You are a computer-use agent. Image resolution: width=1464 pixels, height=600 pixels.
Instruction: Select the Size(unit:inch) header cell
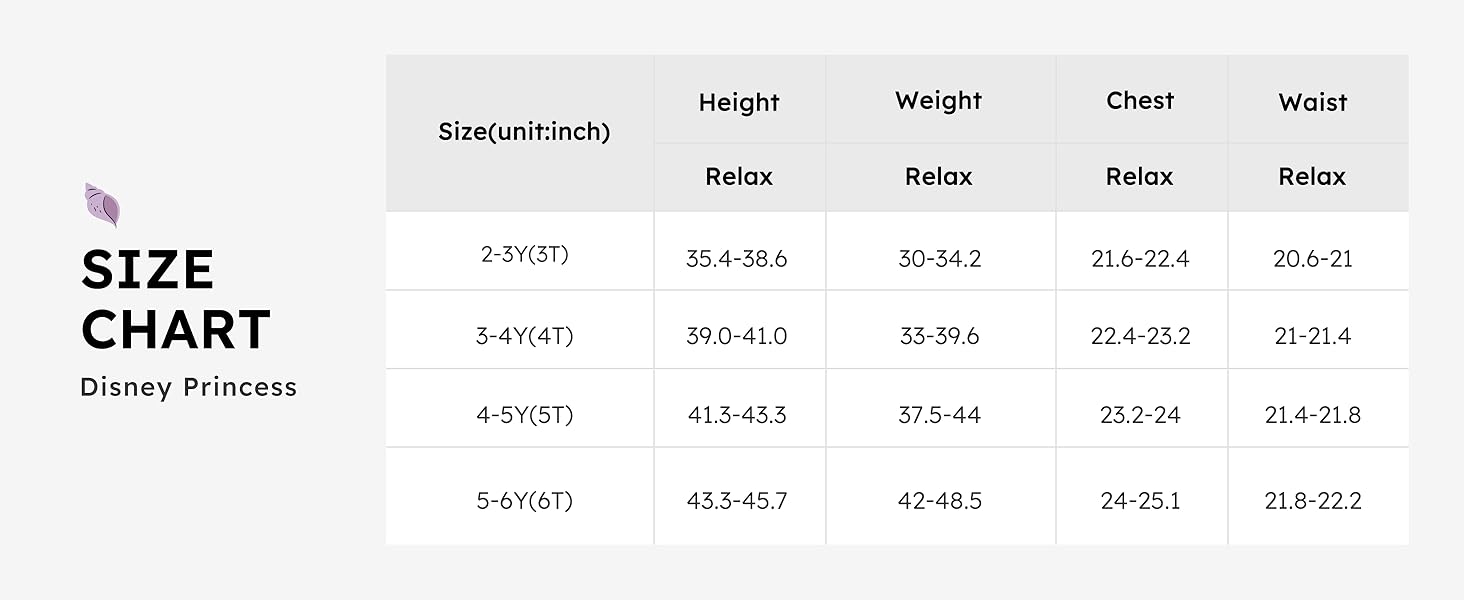524,131
